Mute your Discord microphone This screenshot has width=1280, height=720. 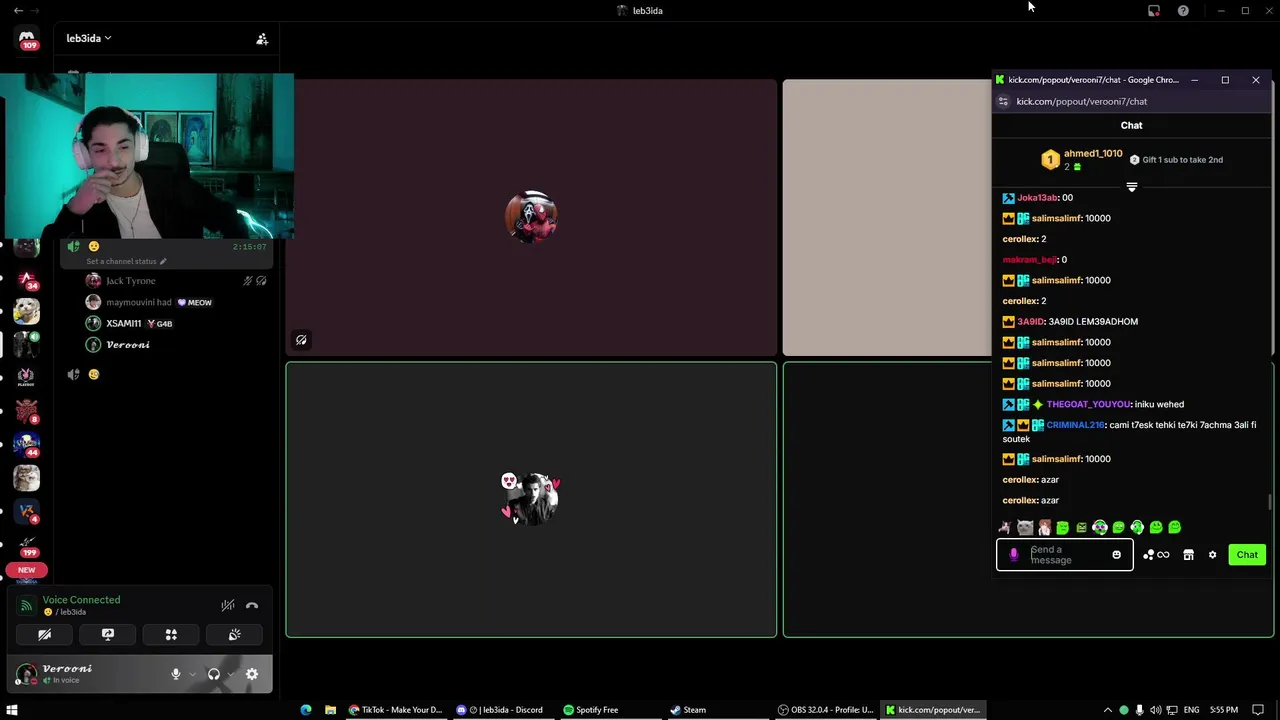[176, 674]
